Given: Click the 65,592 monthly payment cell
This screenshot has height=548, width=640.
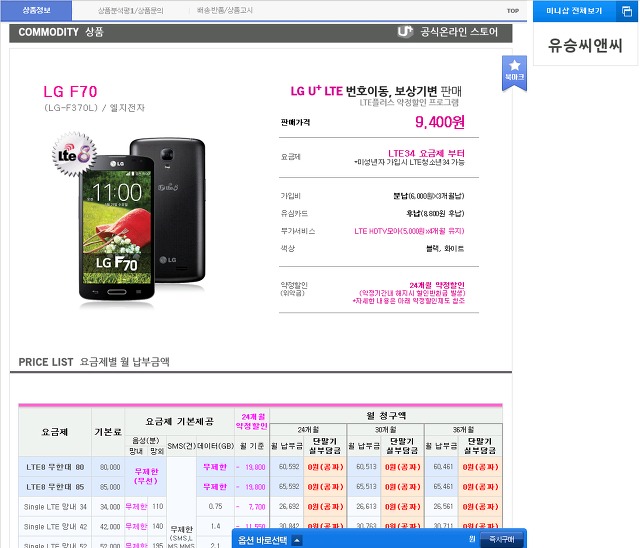Looking at the screenshot, I should (289, 486).
